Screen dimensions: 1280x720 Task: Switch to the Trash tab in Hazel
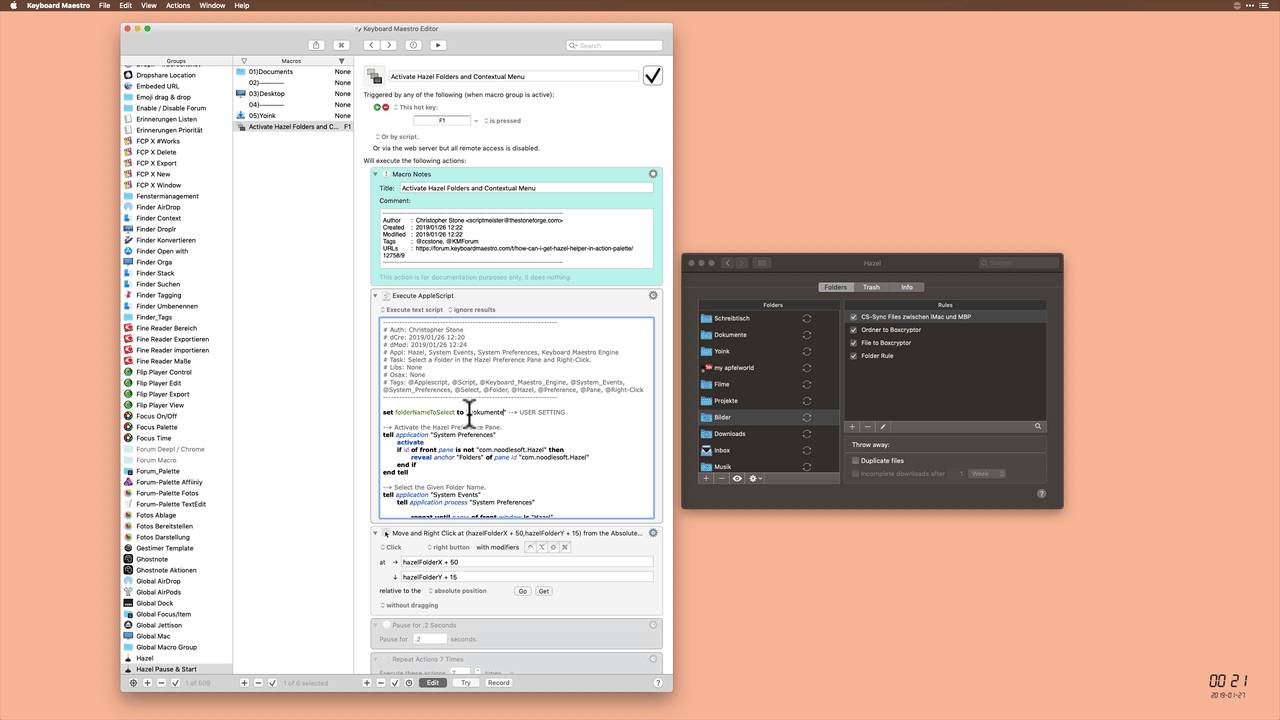(x=871, y=287)
